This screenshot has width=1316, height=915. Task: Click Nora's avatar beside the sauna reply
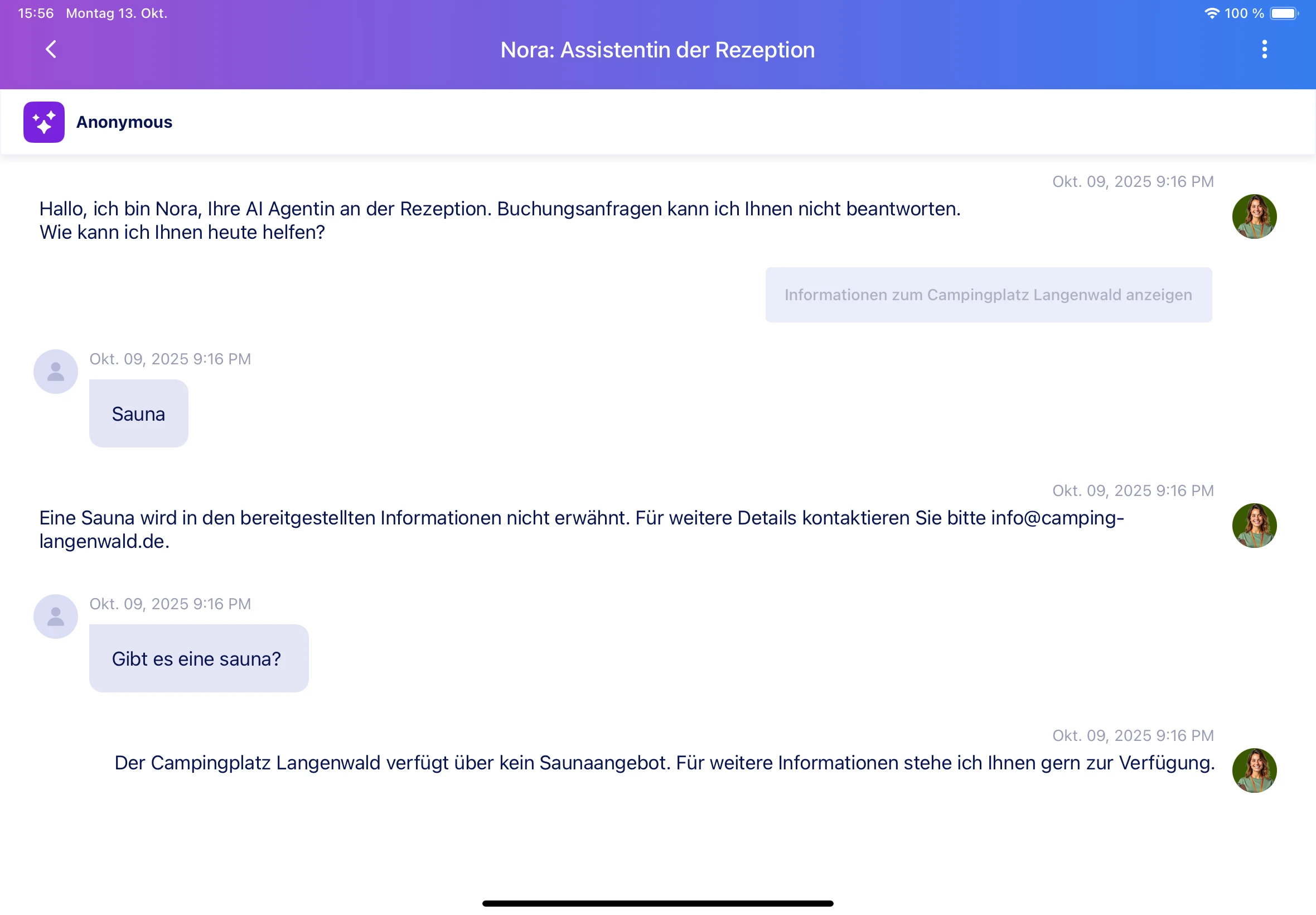(1254, 525)
